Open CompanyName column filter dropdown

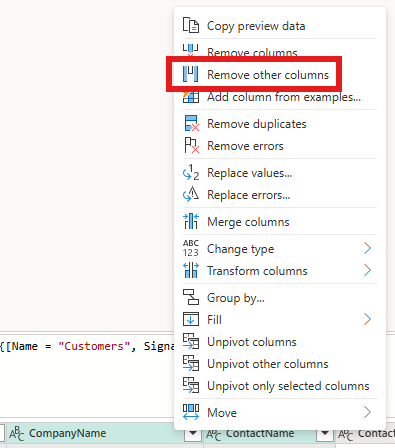193,434
